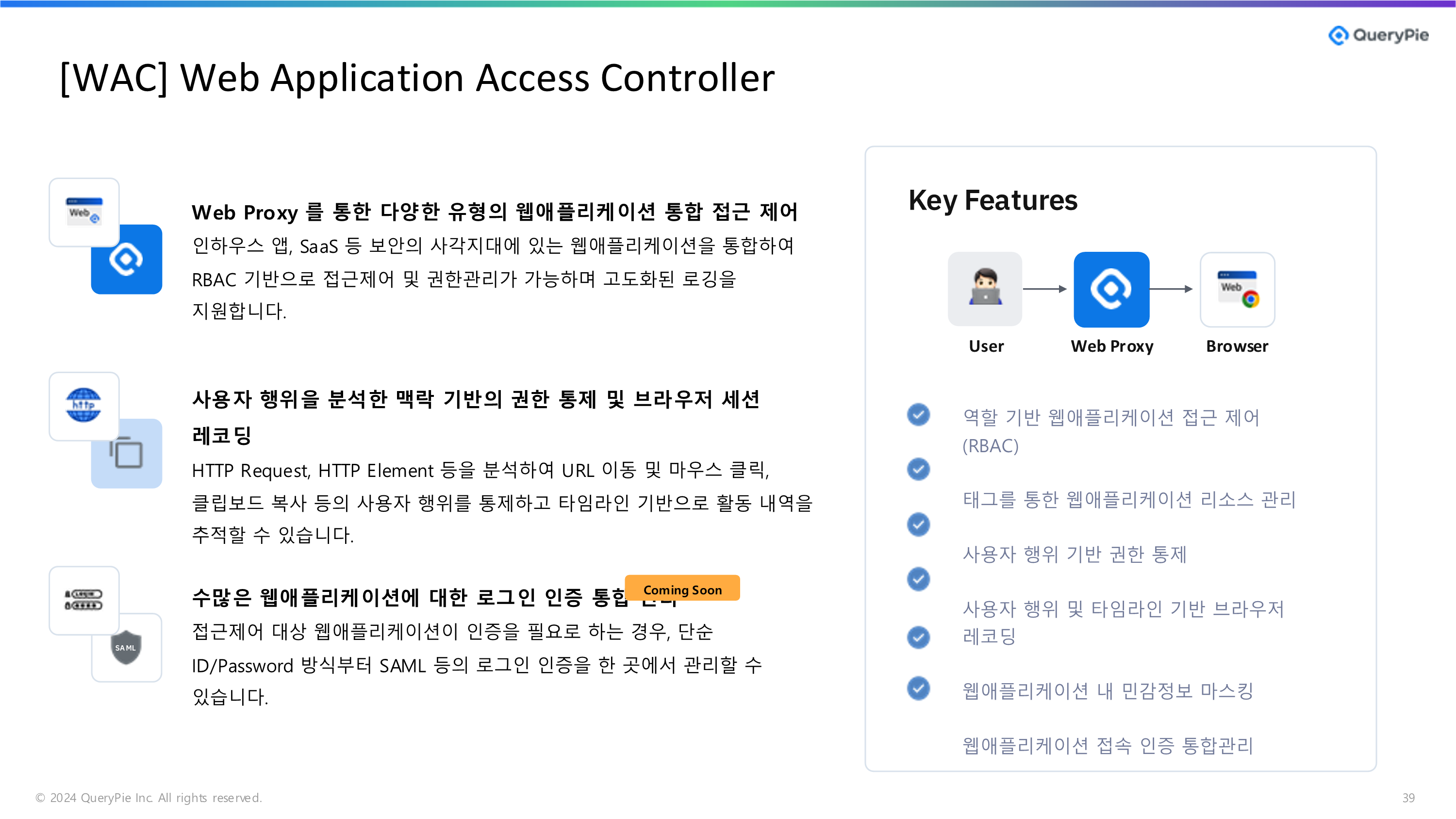
Task: Click the page number 39
Action: [x=1408, y=797]
